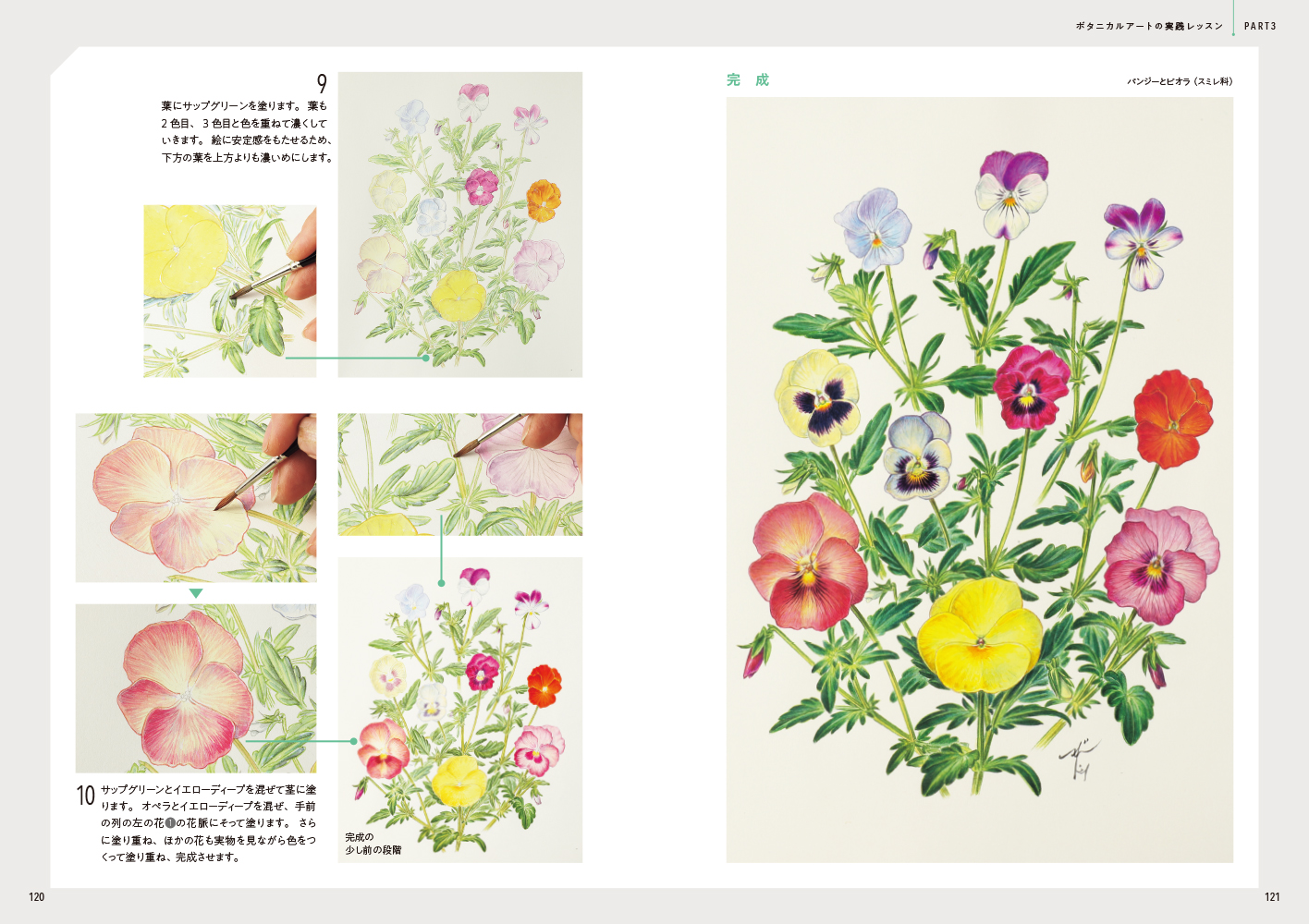The image size is (1309, 924).
Task: Open the photo of brush on purple flower
Action: point(459,474)
